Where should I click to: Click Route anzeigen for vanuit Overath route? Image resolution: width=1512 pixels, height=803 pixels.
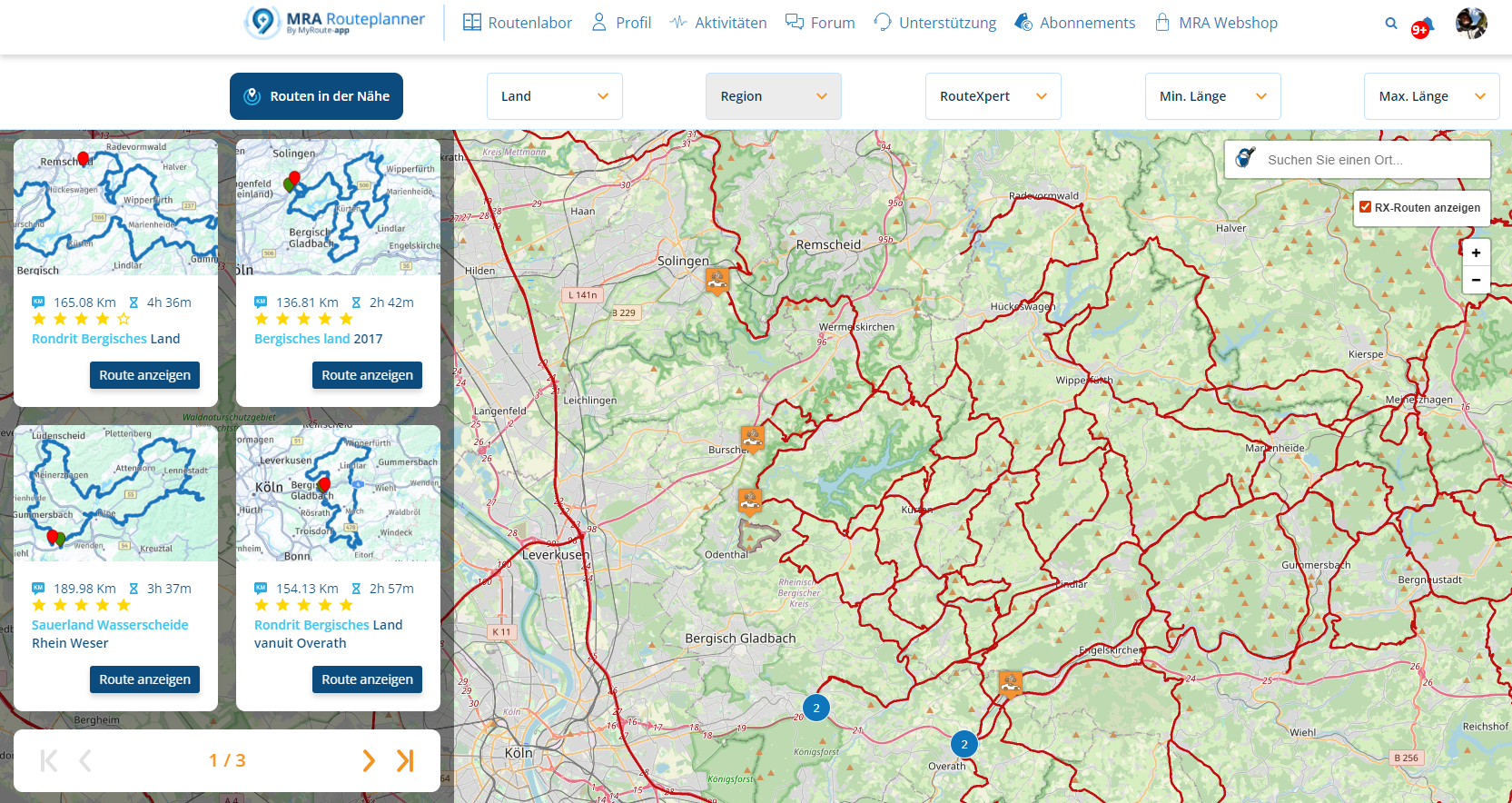point(367,679)
